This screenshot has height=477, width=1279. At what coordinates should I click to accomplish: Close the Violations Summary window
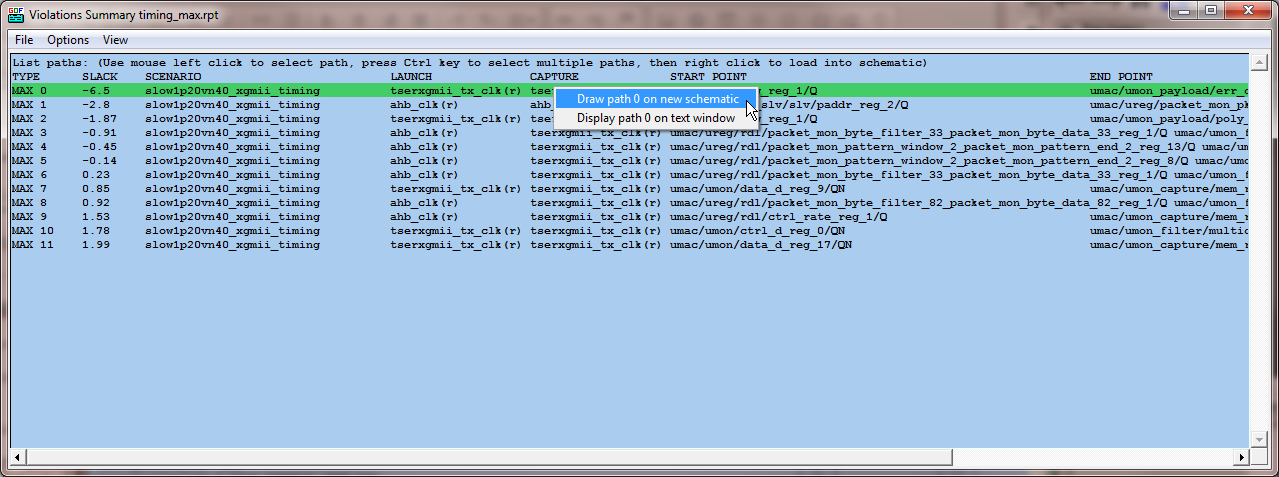[x=1248, y=10]
